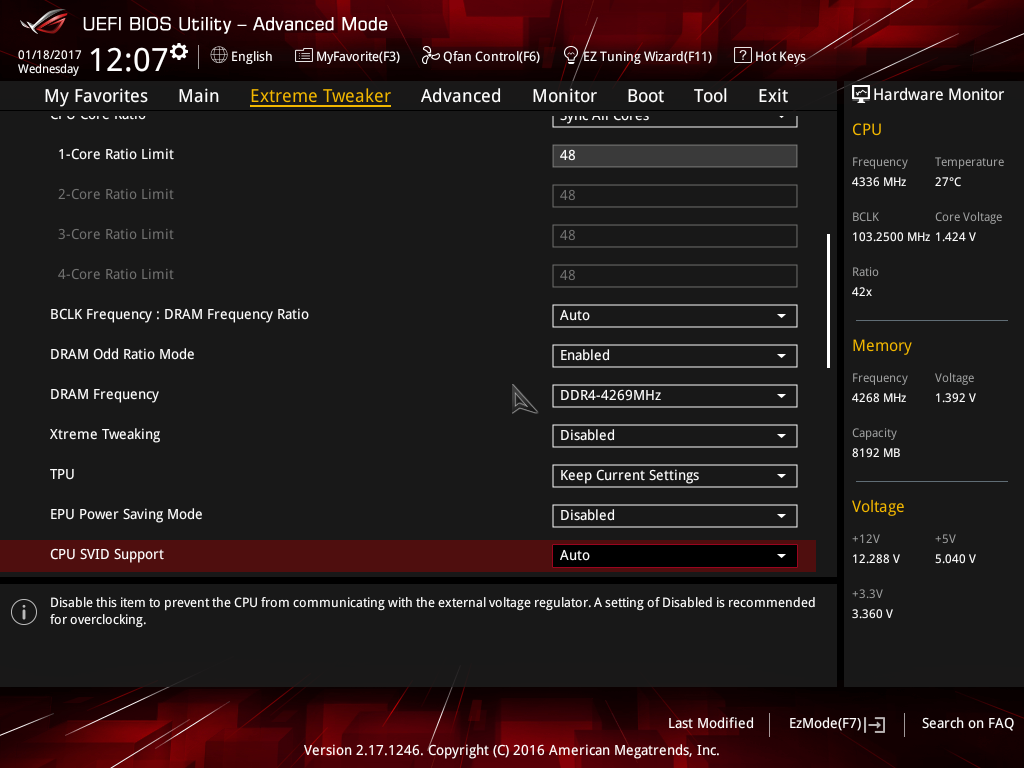Go to the Advanced tab
The height and width of the screenshot is (768, 1024).
[461, 96]
